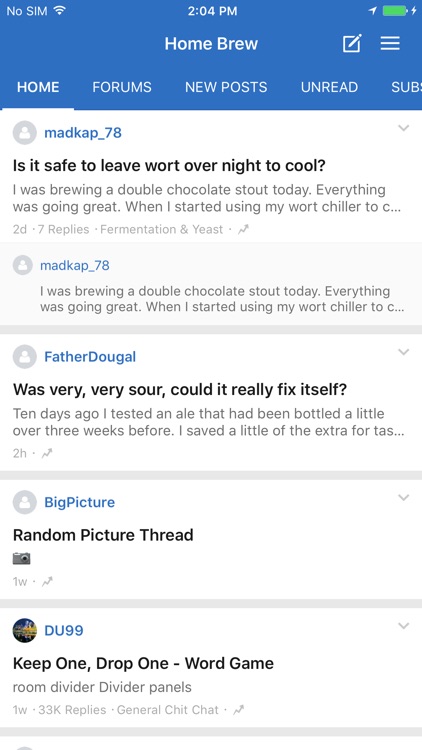Screen dimensions: 422x750
Task: Tap DU99's profile picture
Action: click(24, 630)
